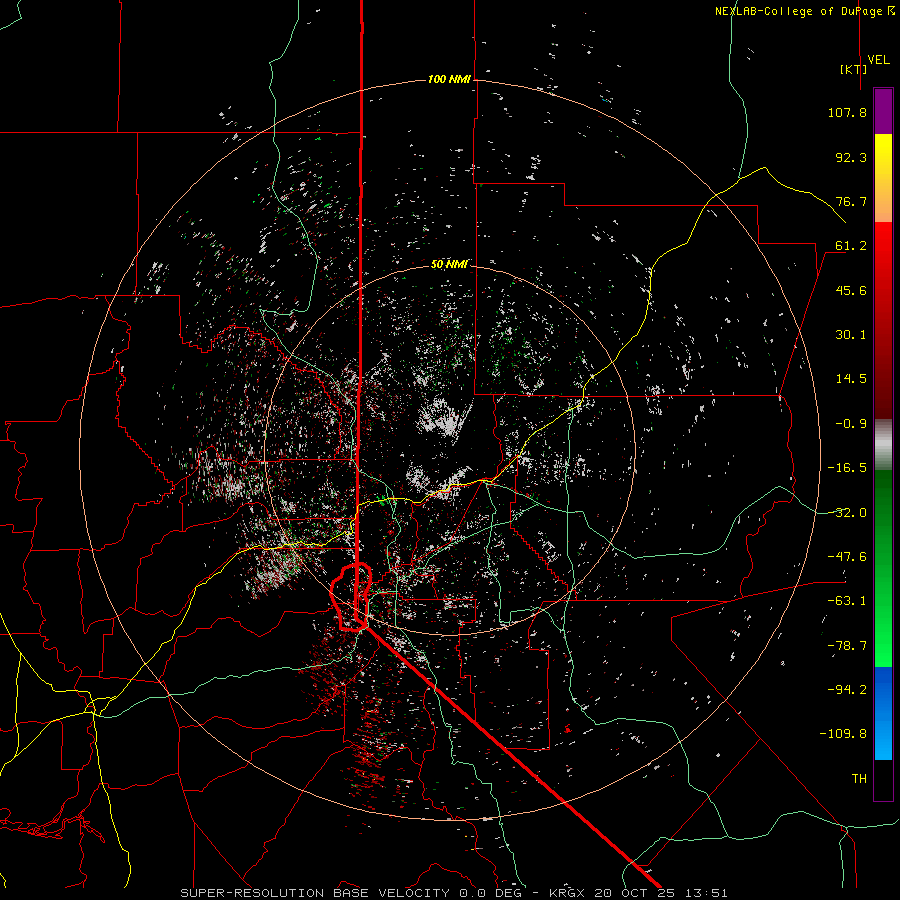Click the -78.7 velocity scale value
Screen dimensions: 900x900
coord(847,646)
